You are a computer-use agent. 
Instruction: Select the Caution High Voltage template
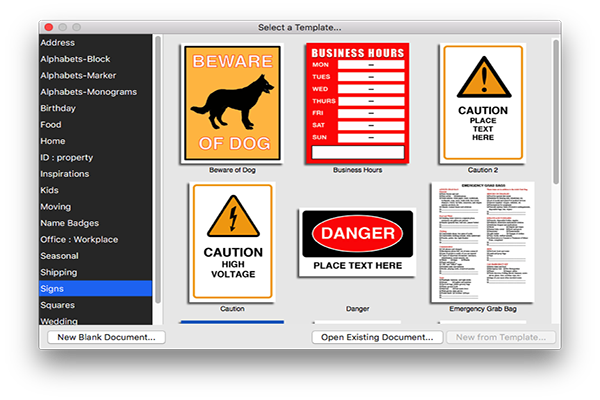click(x=232, y=242)
